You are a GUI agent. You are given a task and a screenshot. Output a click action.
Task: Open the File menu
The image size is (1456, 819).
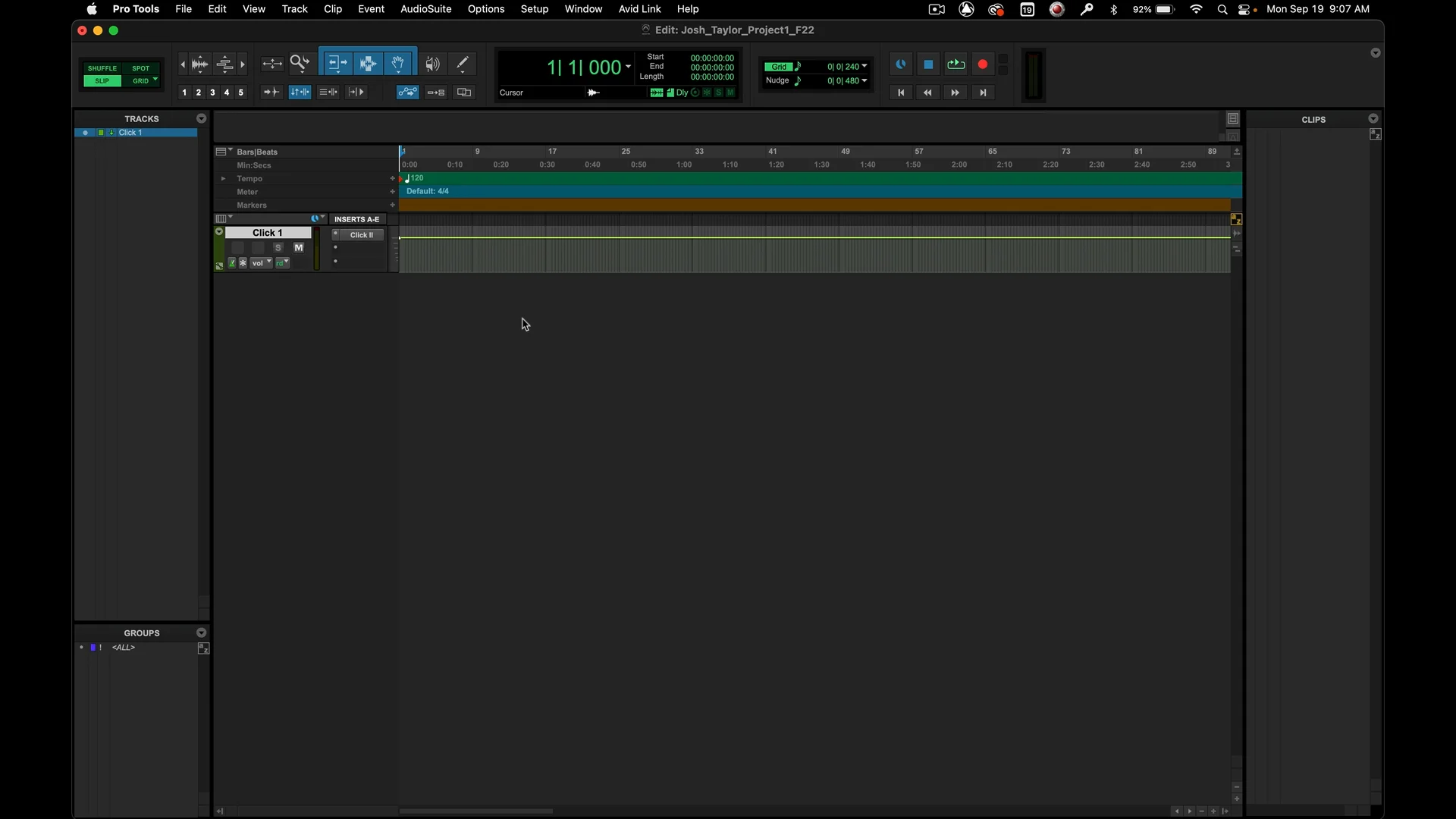pyautogui.click(x=184, y=9)
